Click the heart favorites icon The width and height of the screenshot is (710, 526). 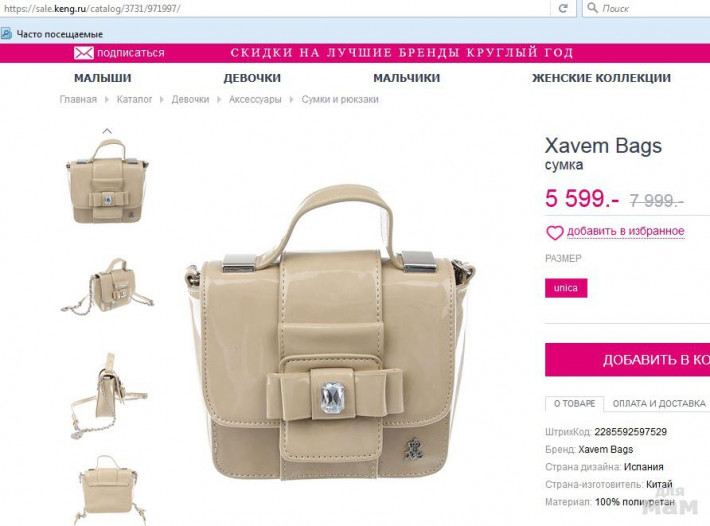pos(555,233)
